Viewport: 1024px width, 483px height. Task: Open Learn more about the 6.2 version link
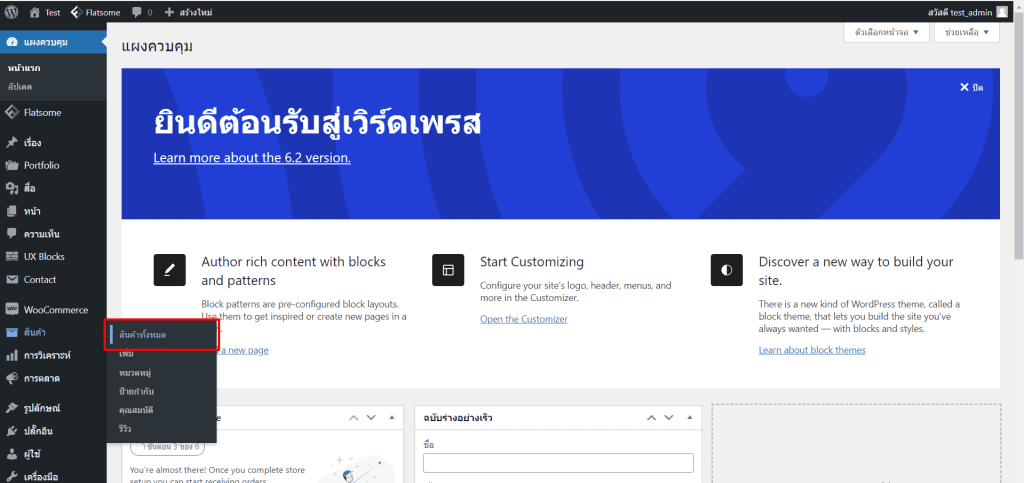[x=252, y=158]
